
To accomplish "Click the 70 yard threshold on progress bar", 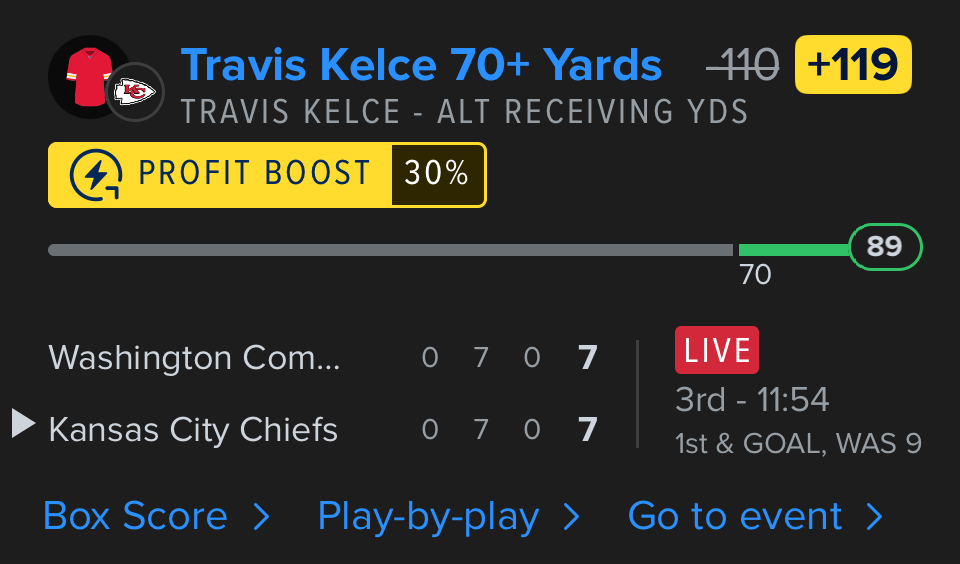I will (x=754, y=274).
